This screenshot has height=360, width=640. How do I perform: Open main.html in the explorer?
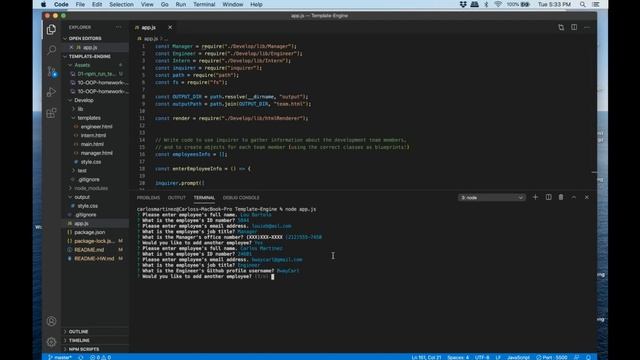pyautogui.click(x=92, y=144)
